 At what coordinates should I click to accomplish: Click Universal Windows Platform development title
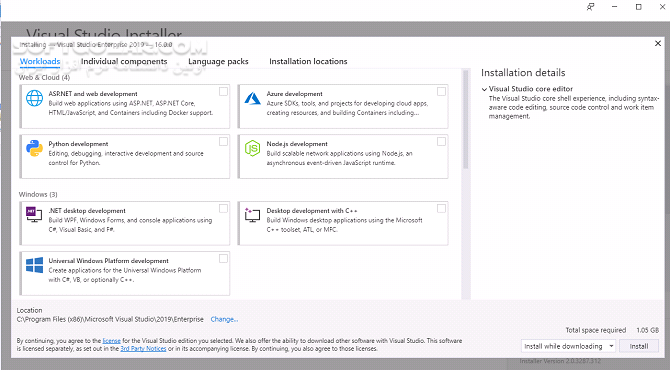(109, 261)
